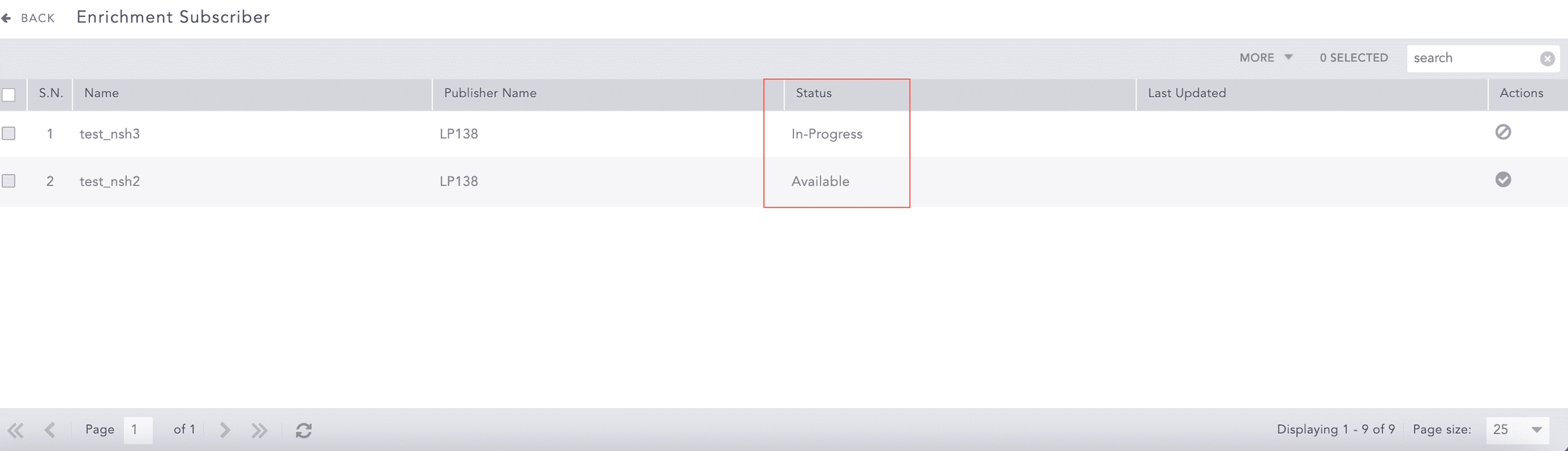Screen dimensions: 1568x451
Task: Go to the next page
Action: coord(225,430)
